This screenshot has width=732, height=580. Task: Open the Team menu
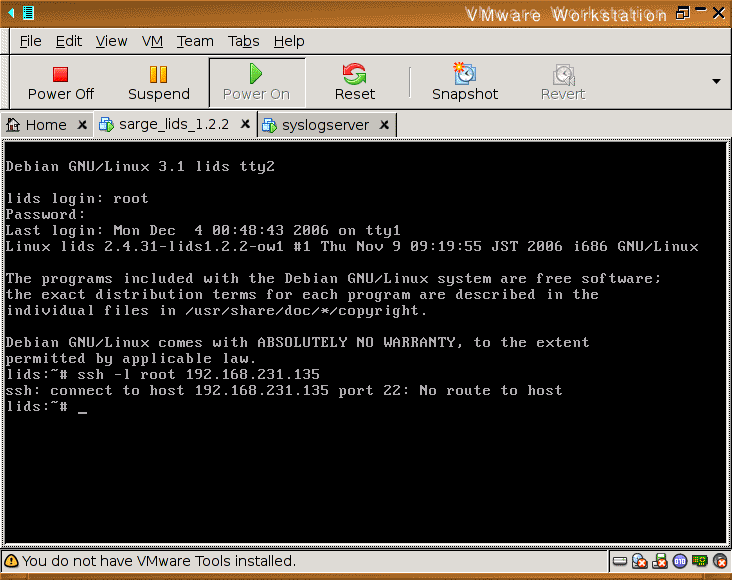[x=195, y=41]
